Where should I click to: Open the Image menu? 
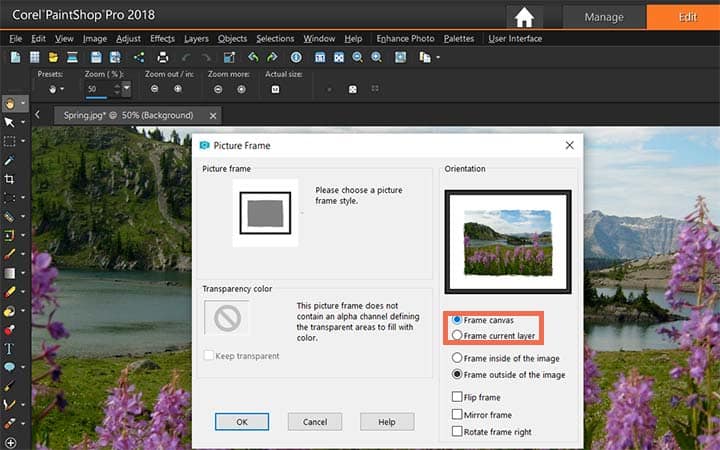point(95,39)
